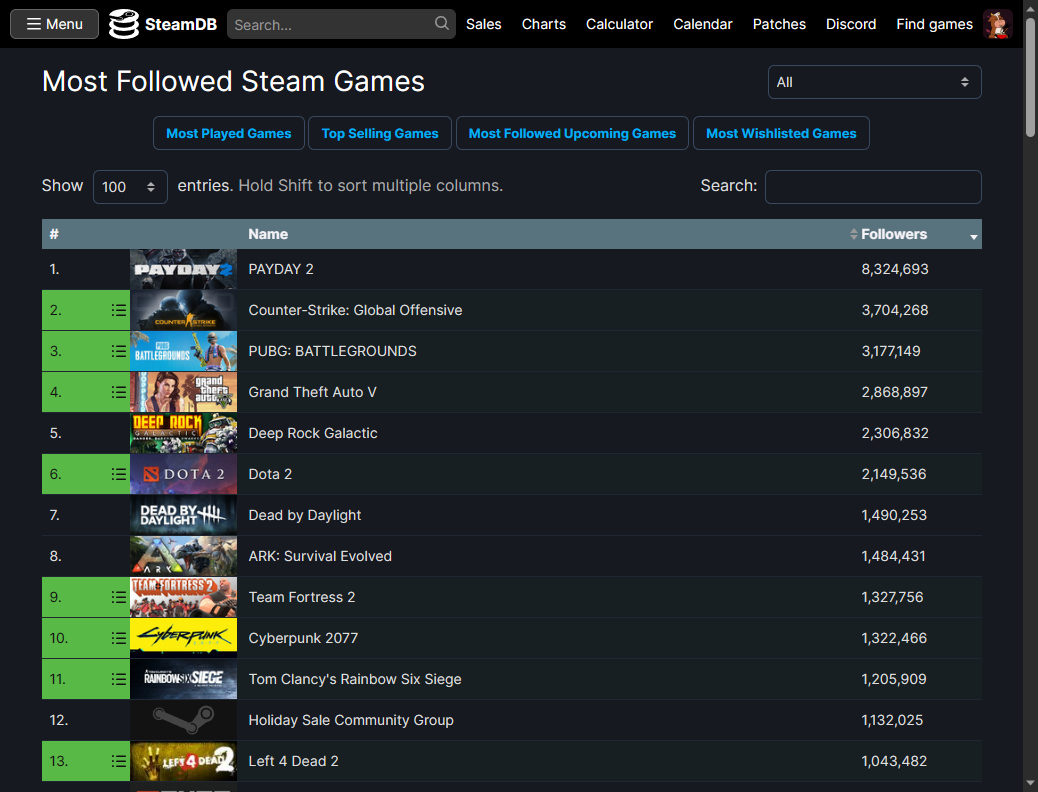Click the Counter-Strike: Global Offensive thumbnail

pos(183,310)
